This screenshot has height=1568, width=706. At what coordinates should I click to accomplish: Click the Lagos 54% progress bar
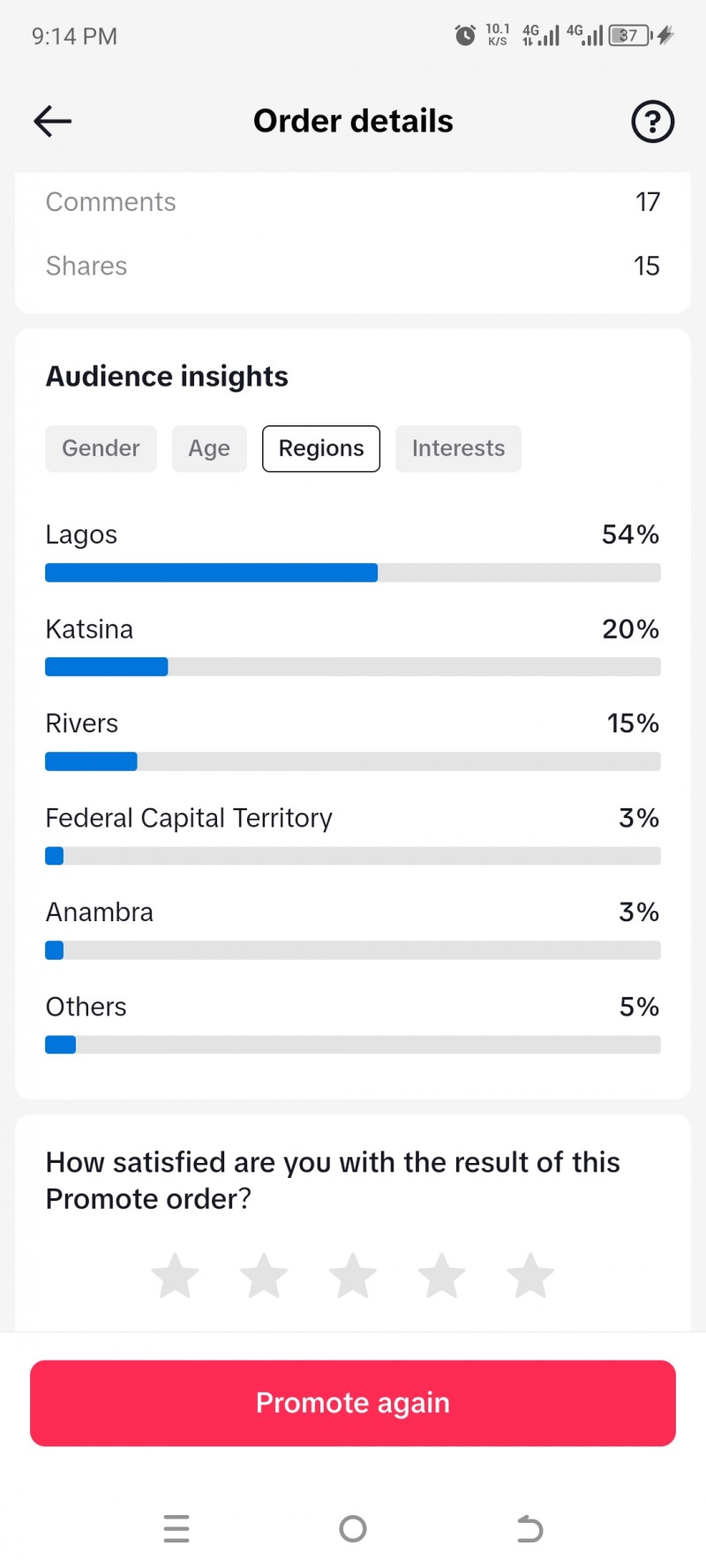point(353,573)
